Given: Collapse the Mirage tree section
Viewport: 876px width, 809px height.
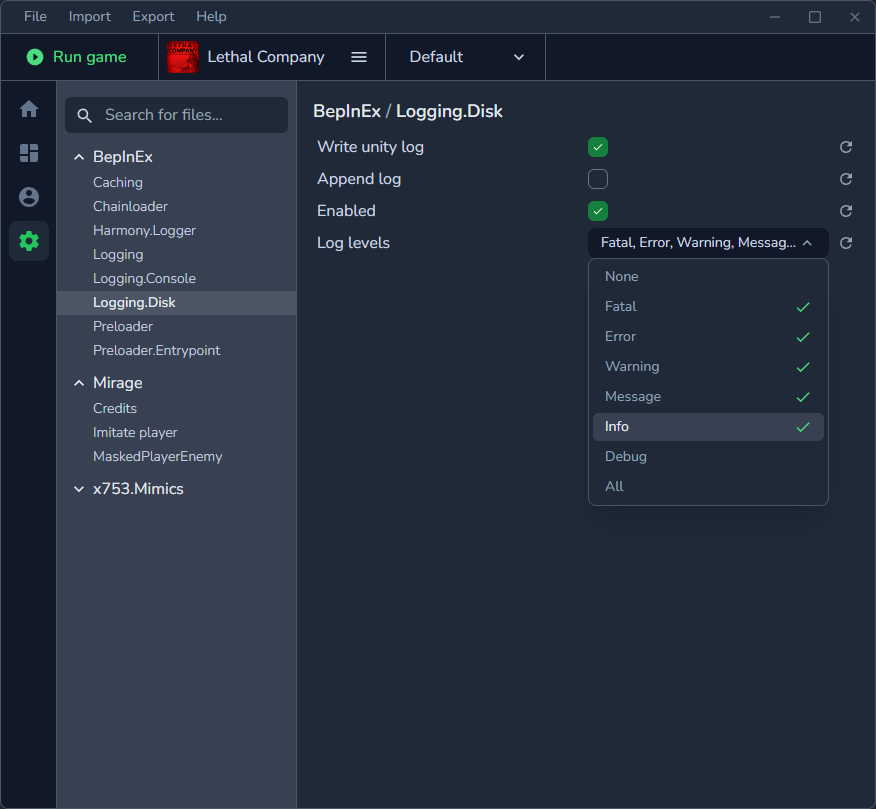Looking at the screenshot, I should (79, 383).
